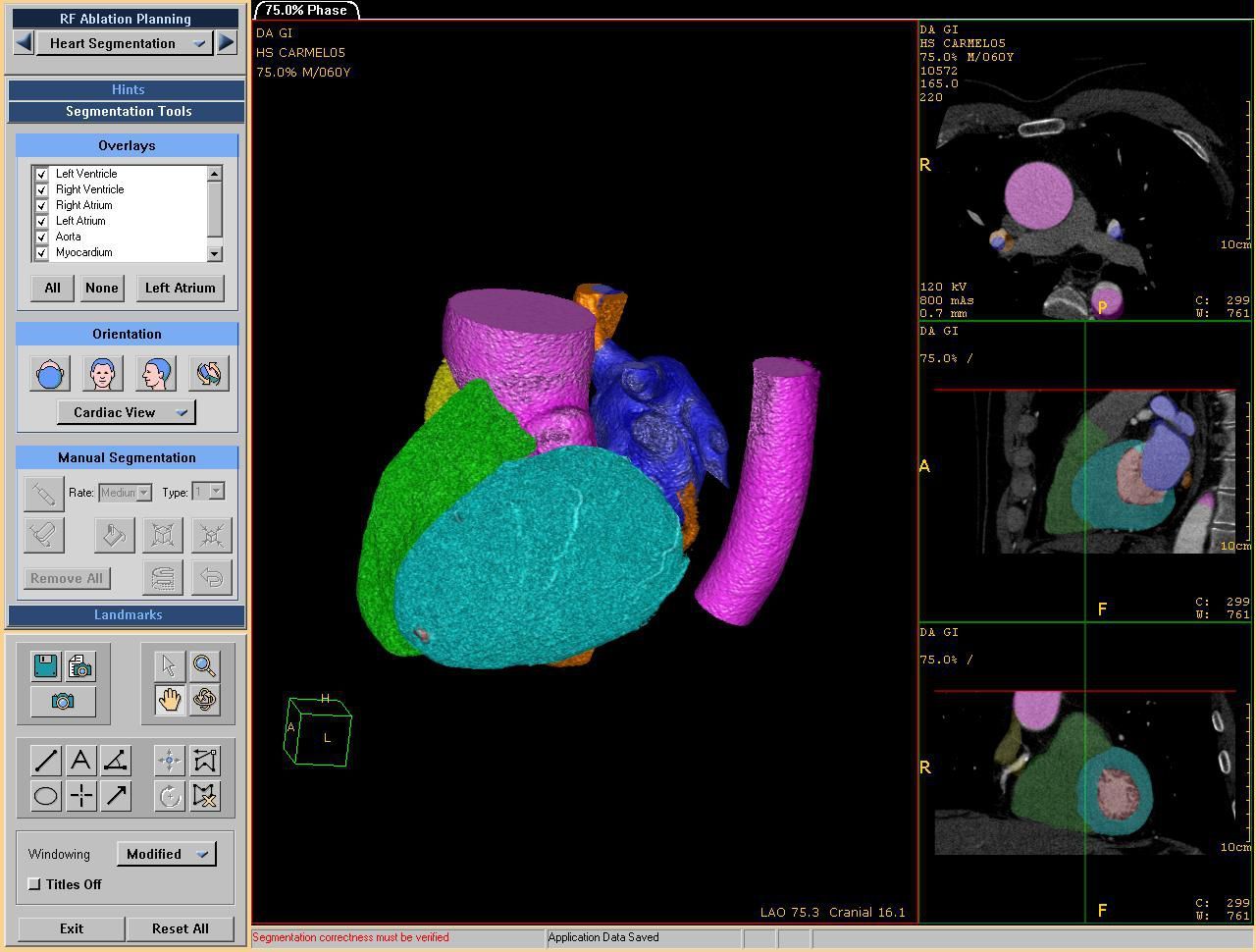Open the Cardiac View dropdown
Viewport: 1256px width, 952px height.
point(126,412)
